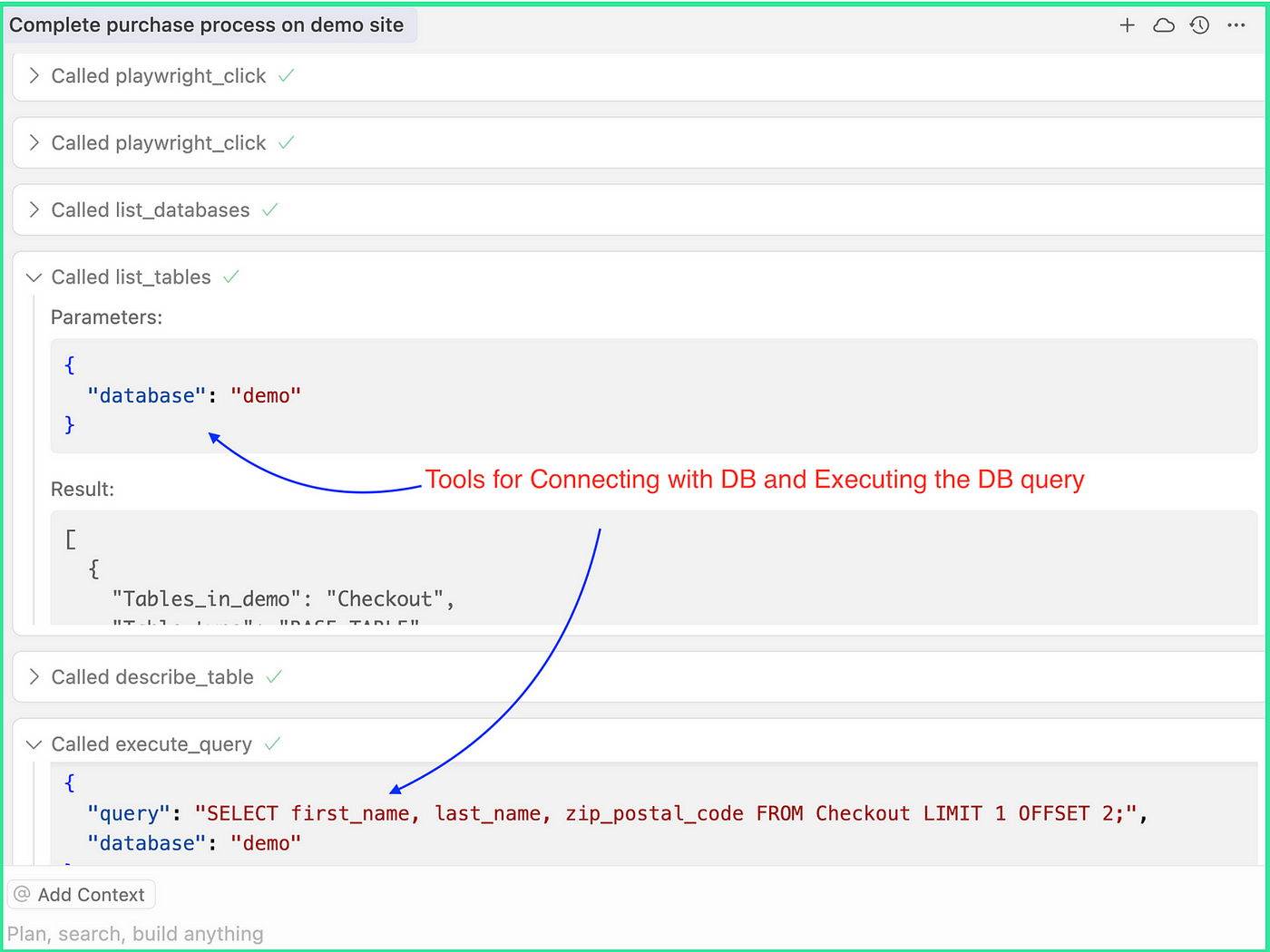Click the 'Result:' label
The width and height of the screenshot is (1270, 952).
coord(83,489)
